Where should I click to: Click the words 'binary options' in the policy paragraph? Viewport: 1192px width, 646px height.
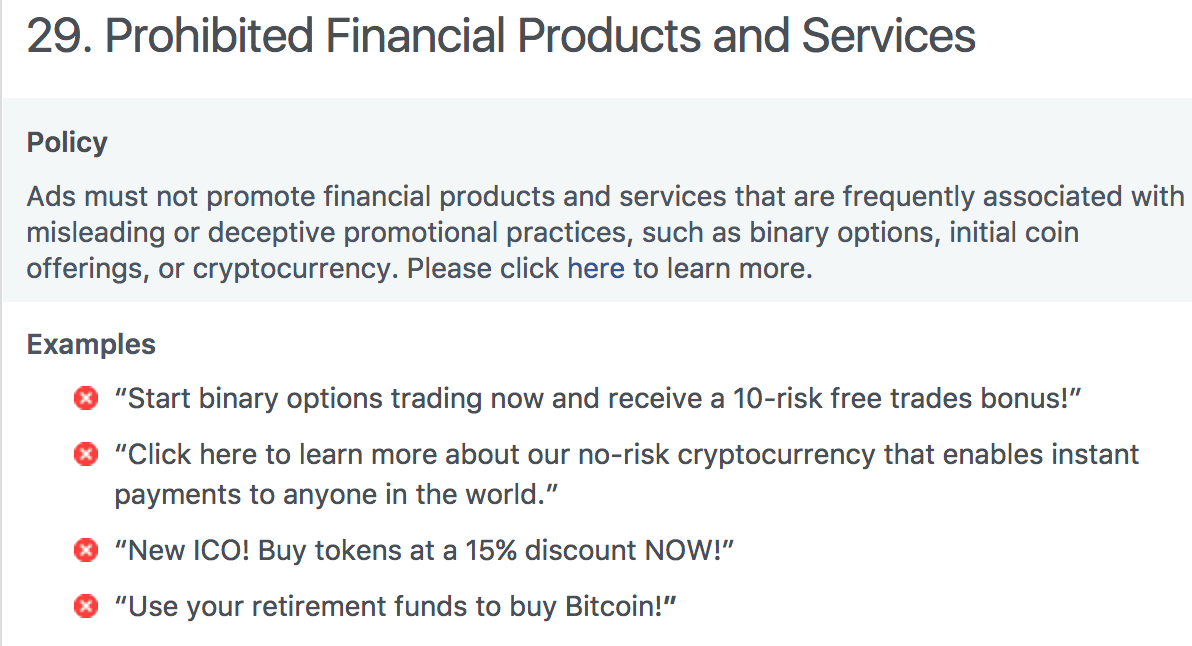(x=842, y=233)
